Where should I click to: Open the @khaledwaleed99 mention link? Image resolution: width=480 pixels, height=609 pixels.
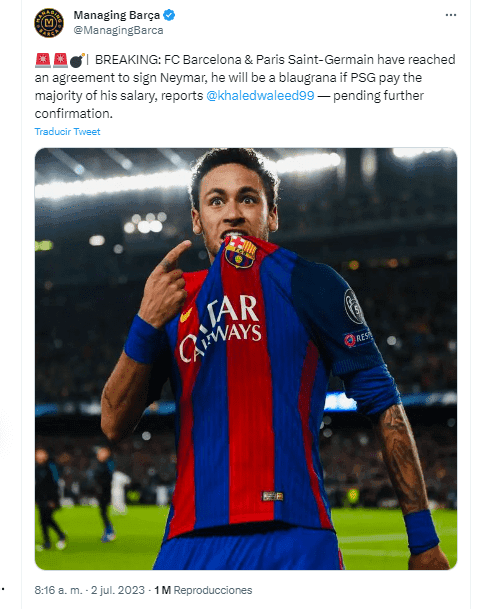(260, 96)
